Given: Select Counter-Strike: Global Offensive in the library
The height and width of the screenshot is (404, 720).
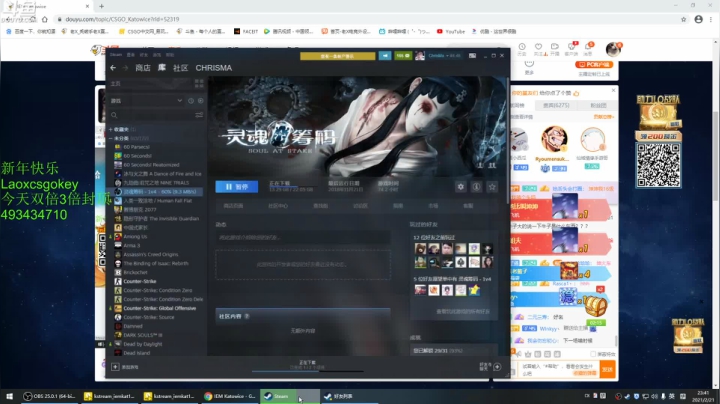Looking at the screenshot, I should 159,308.
